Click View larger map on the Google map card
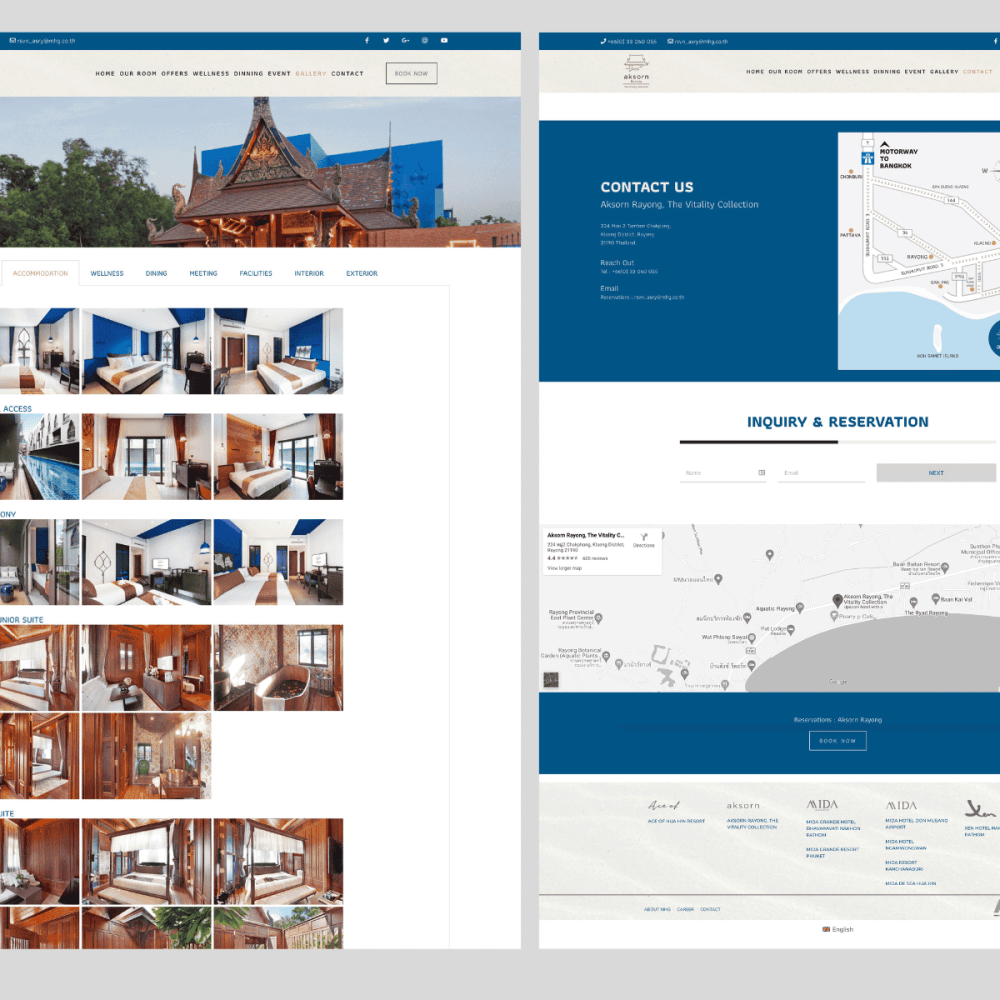 564,568
